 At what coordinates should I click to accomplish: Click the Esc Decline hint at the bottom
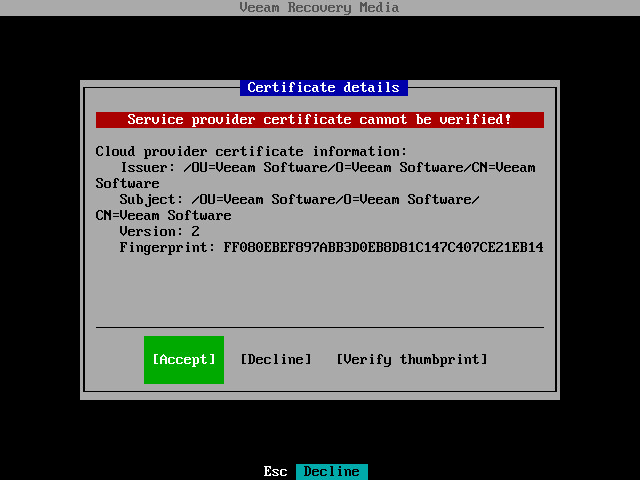coord(316,471)
